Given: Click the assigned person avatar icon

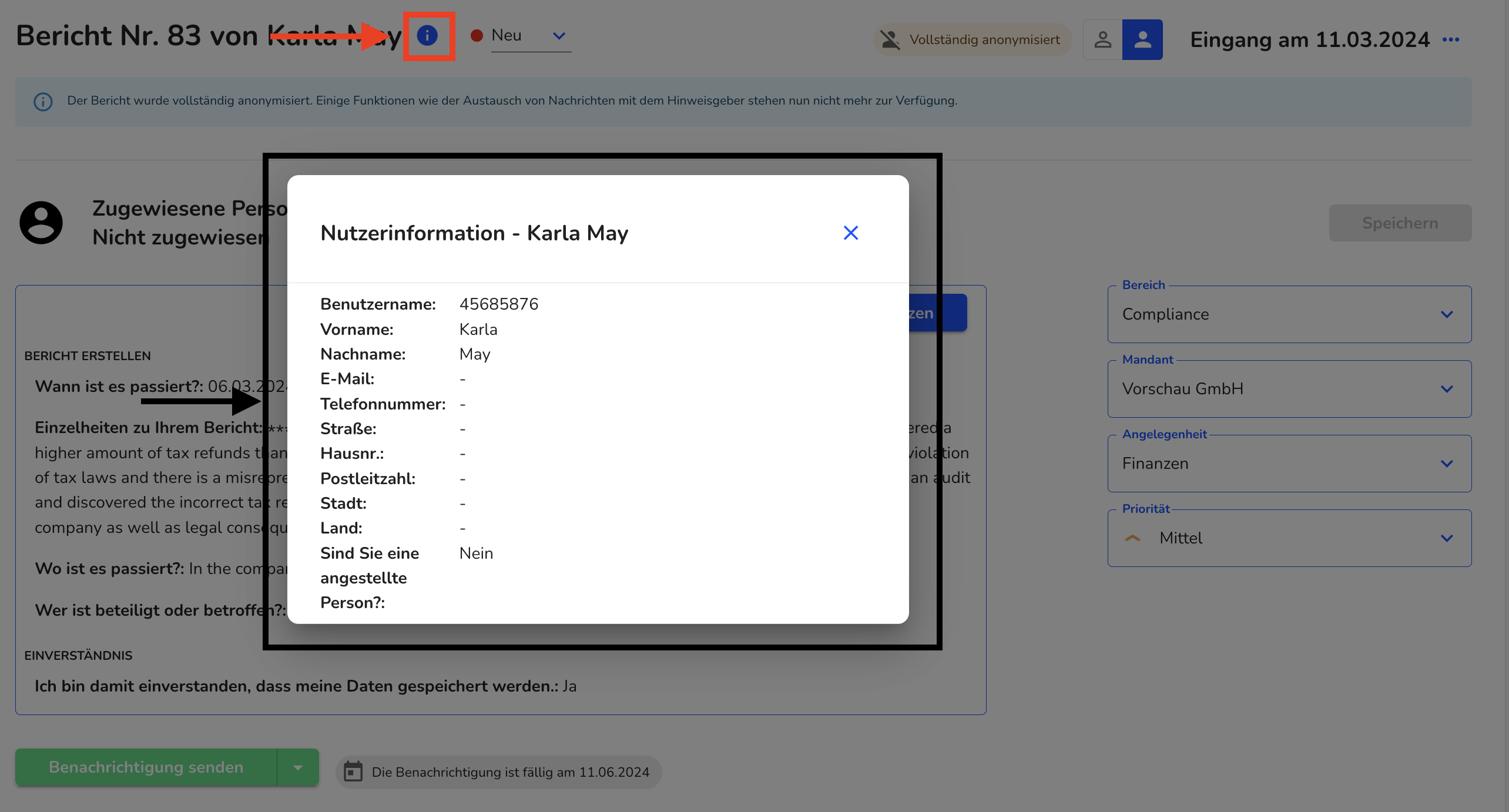Looking at the screenshot, I should [x=41, y=223].
